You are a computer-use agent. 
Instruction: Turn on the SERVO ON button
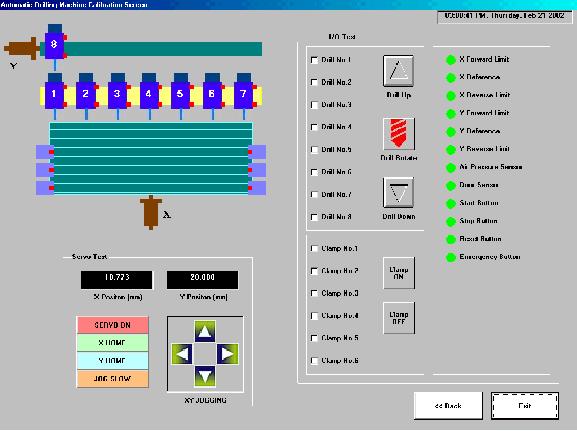tap(113, 325)
